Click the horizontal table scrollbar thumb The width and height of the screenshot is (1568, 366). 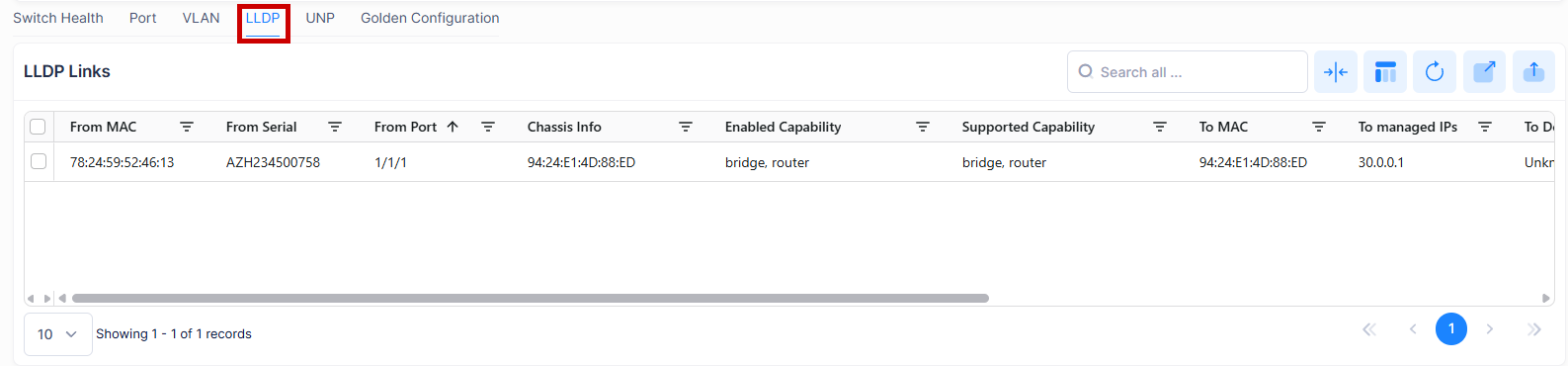[x=531, y=298]
